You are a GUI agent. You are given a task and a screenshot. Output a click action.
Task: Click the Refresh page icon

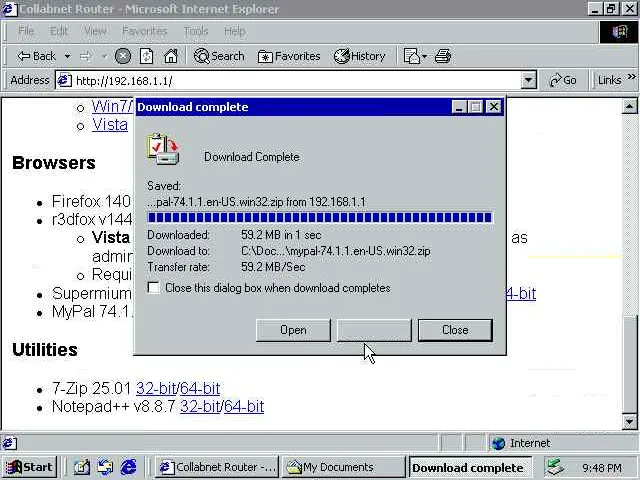click(x=146, y=56)
